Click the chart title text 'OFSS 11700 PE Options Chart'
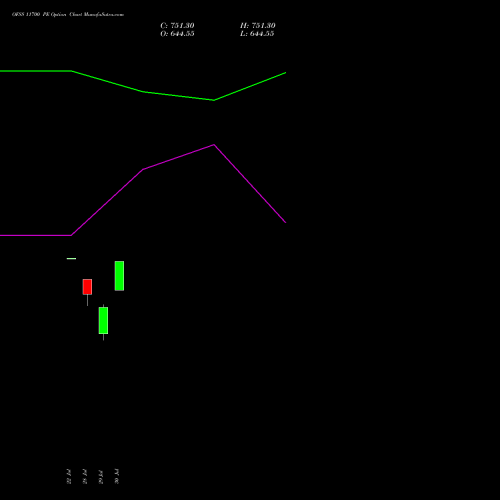The image size is (500, 500). 47,15
